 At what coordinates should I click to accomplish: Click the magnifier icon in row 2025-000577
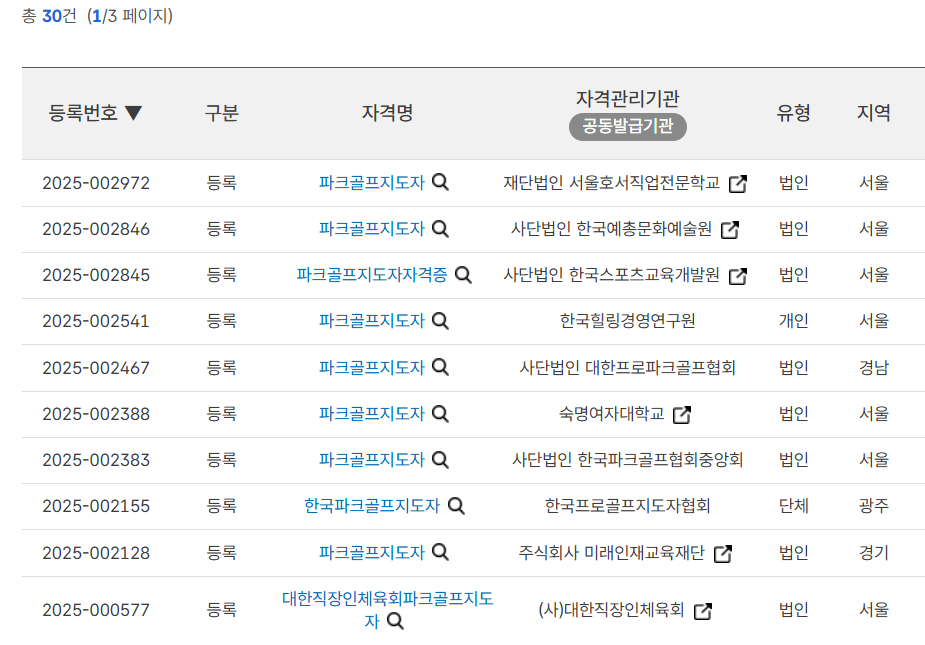tap(395, 621)
